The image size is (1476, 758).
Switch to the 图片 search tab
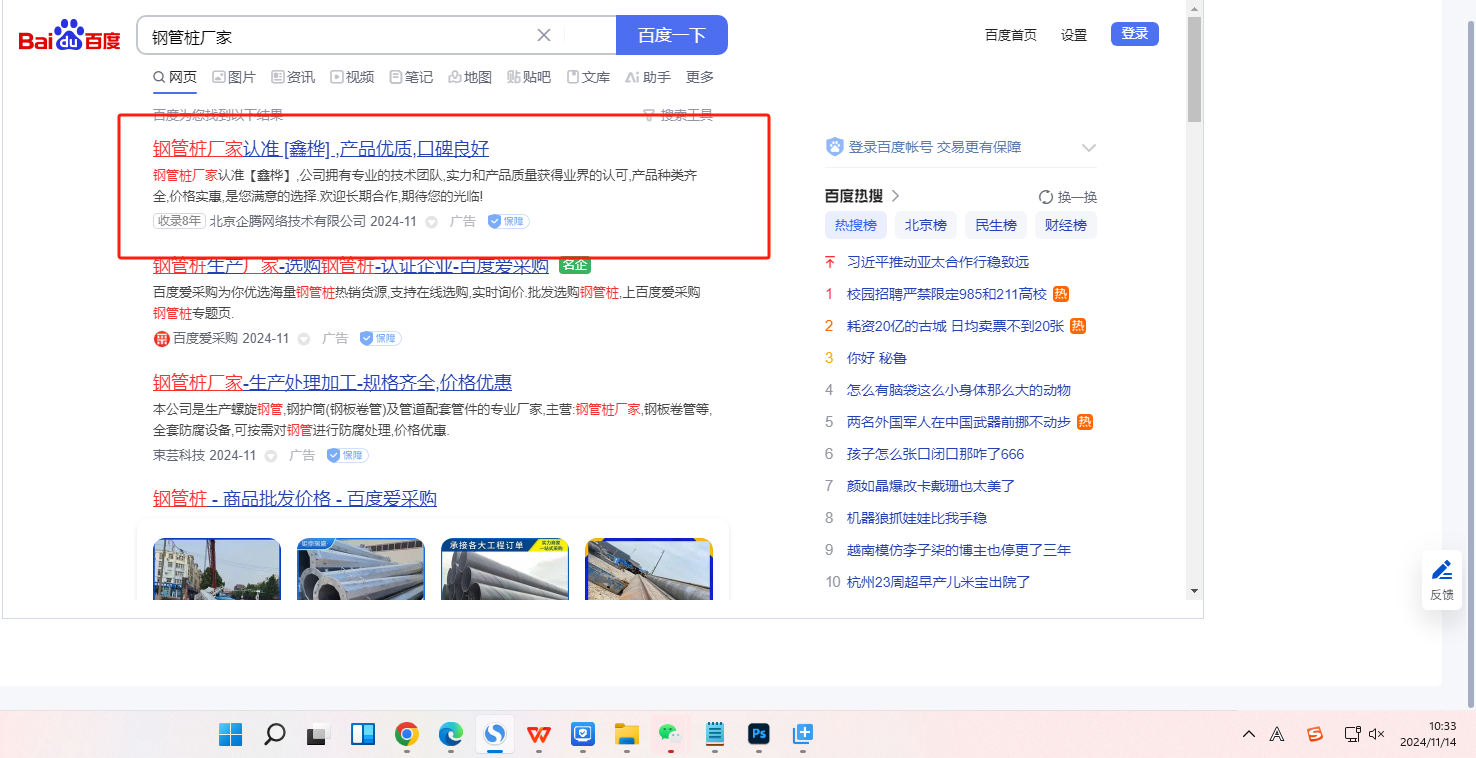pyautogui.click(x=234, y=77)
